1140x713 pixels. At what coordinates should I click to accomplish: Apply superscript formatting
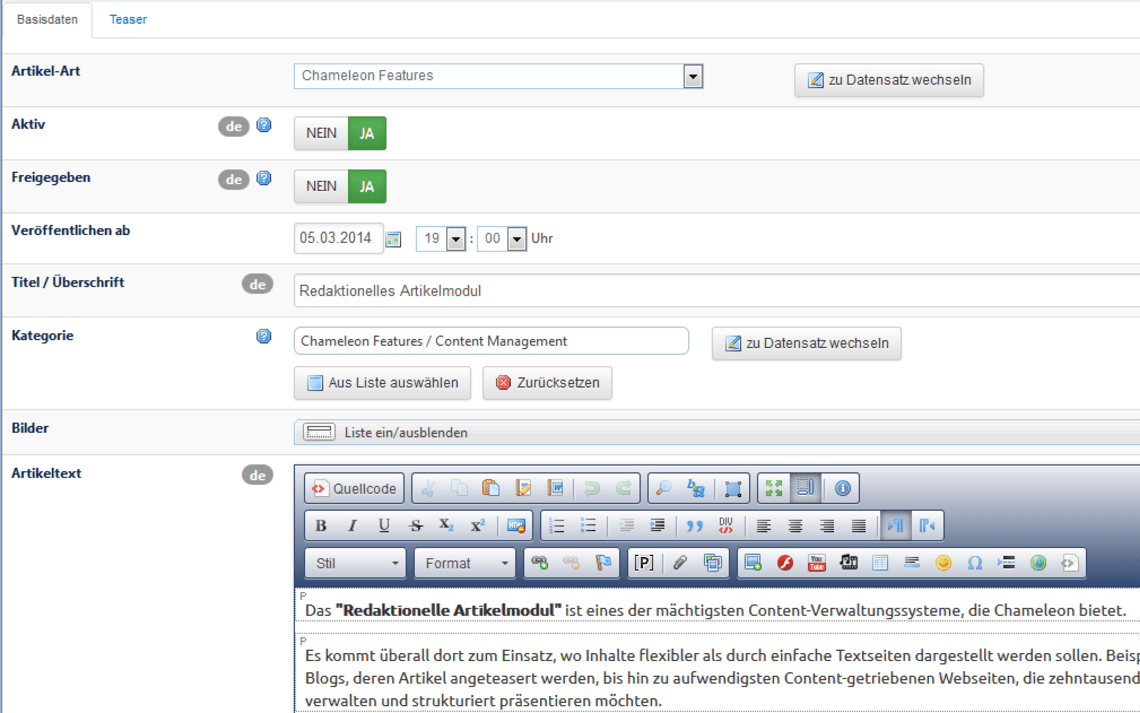[478, 525]
